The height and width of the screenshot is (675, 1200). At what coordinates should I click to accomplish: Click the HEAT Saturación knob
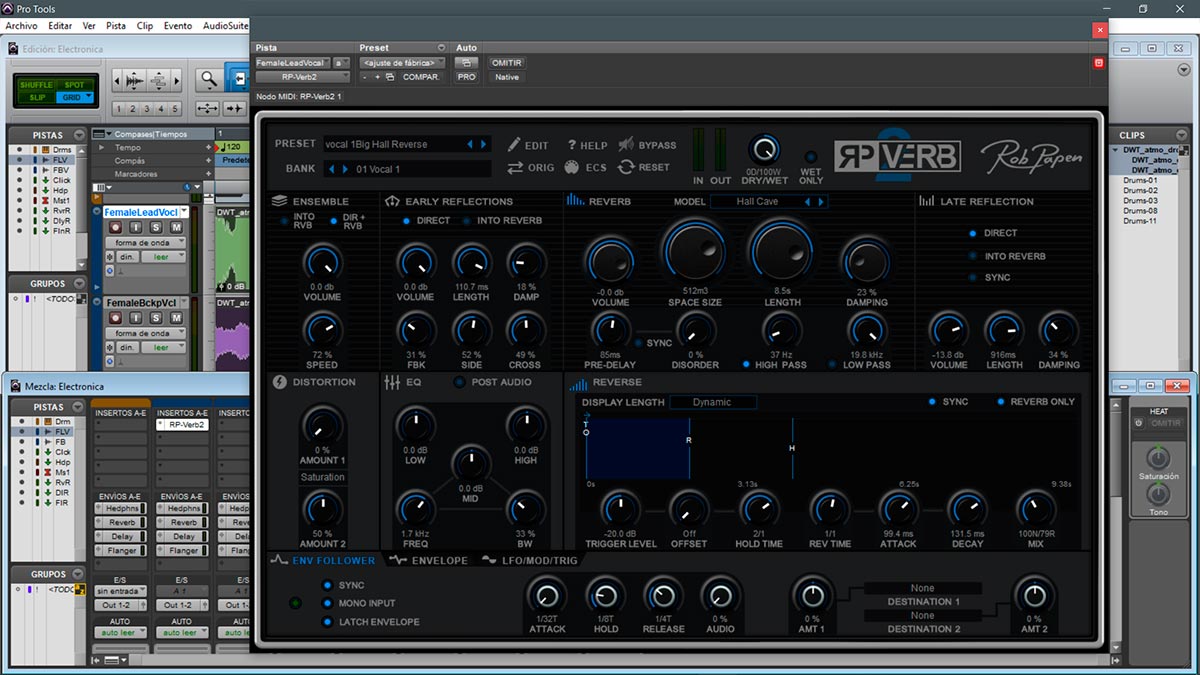(1158, 458)
